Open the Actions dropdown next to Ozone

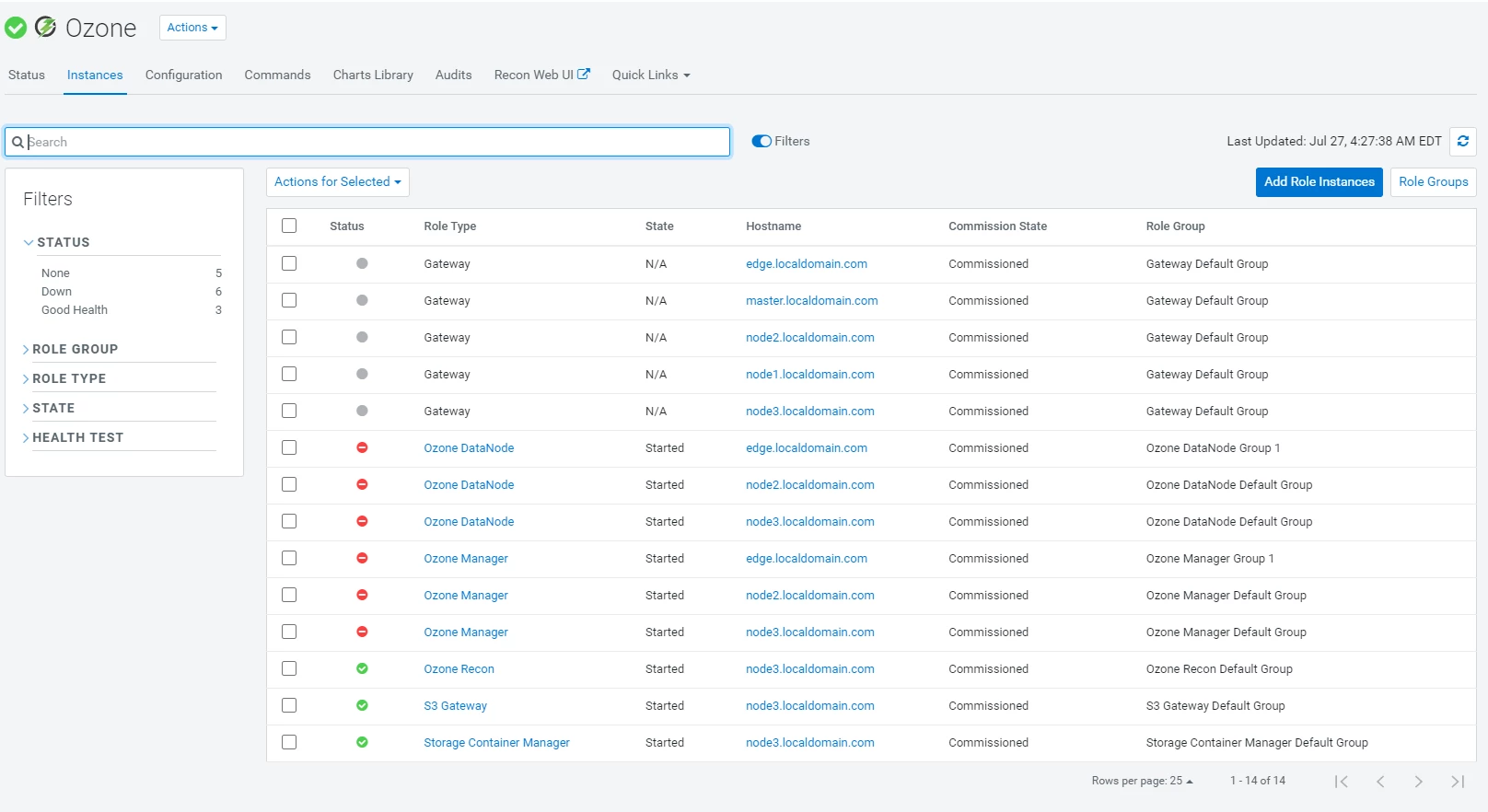click(x=192, y=28)
